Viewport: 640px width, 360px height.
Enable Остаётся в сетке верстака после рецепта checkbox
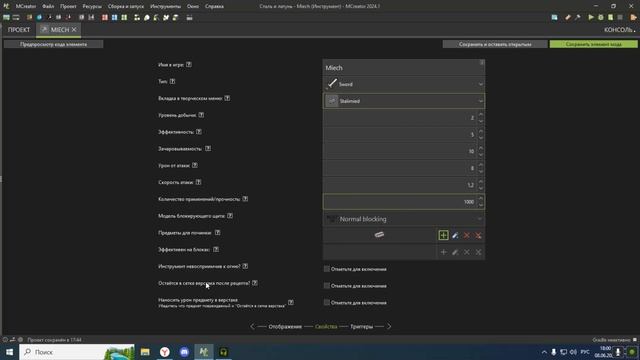click(x=327, y=286)
